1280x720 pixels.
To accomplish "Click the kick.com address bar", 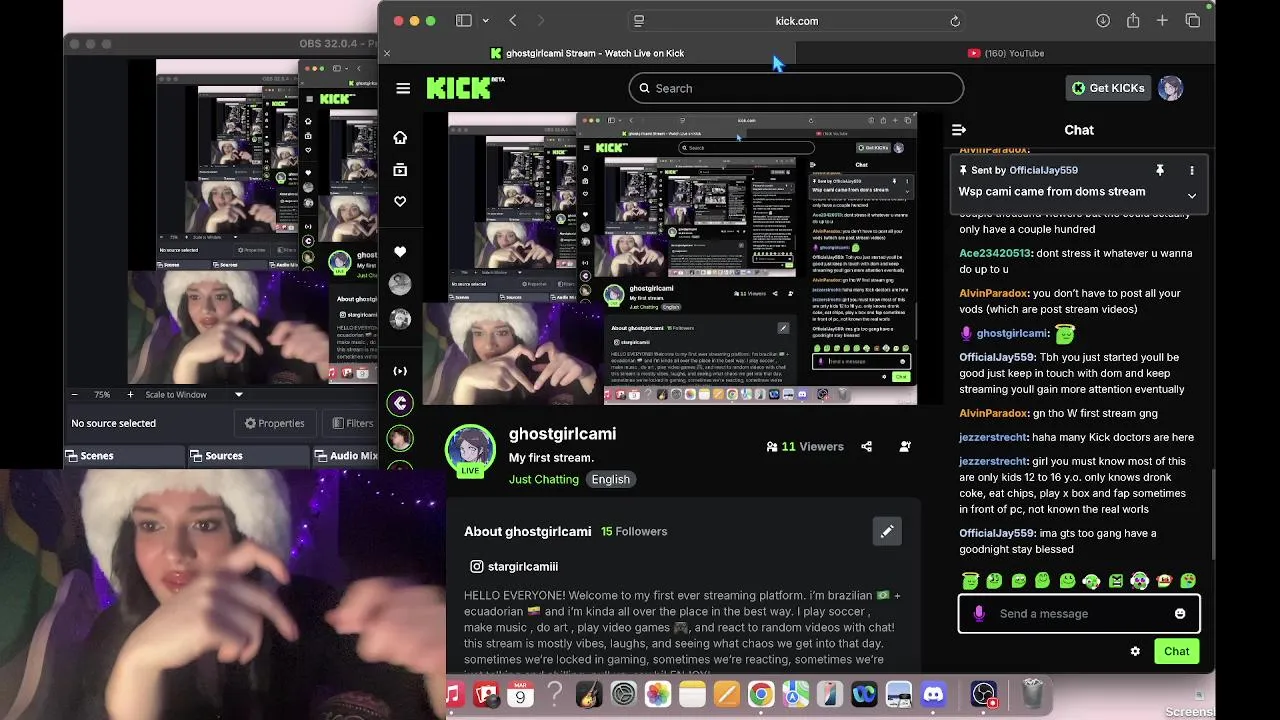I will coord(797,20).
